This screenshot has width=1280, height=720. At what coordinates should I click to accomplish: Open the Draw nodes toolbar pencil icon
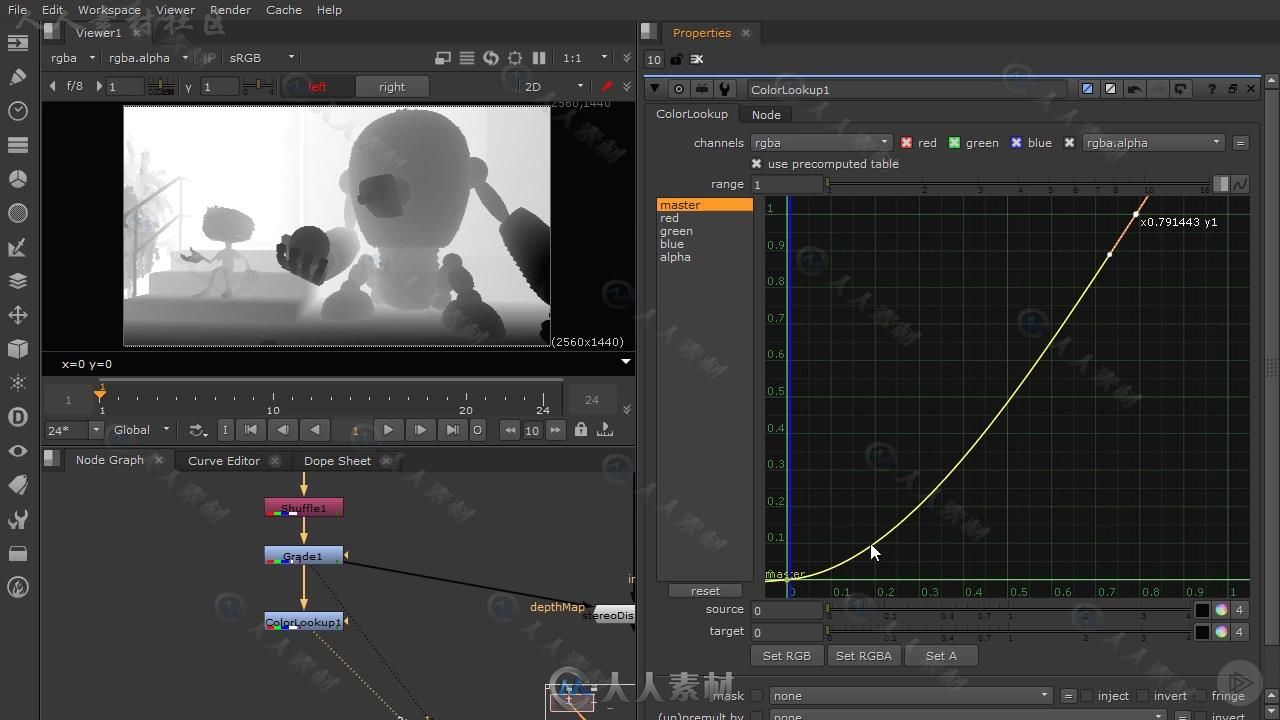(x=18, y=77)
